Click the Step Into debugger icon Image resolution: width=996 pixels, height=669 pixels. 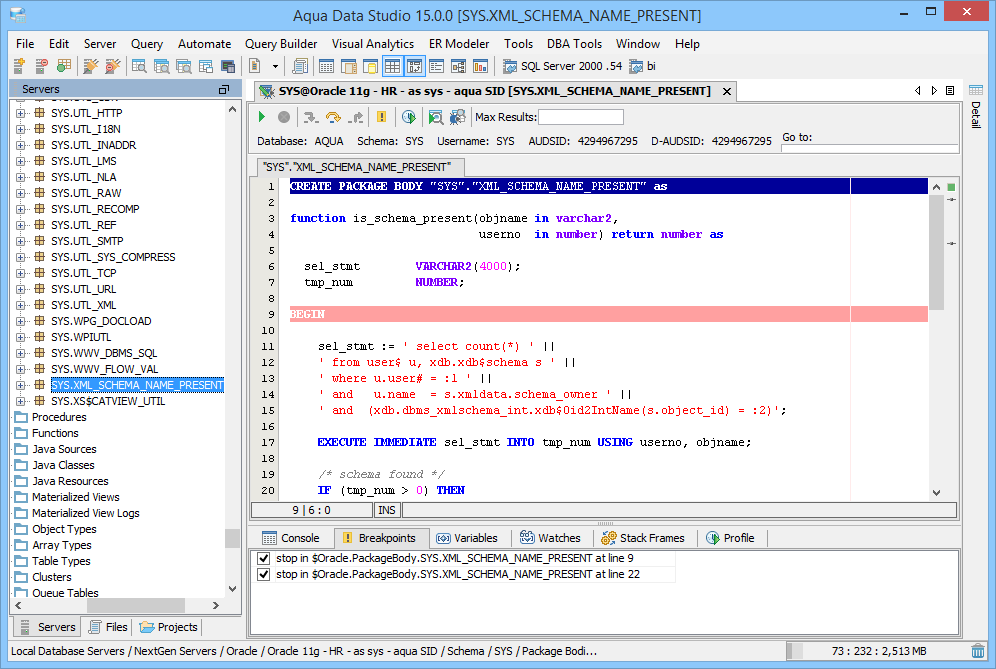click(x=311, y=117)
